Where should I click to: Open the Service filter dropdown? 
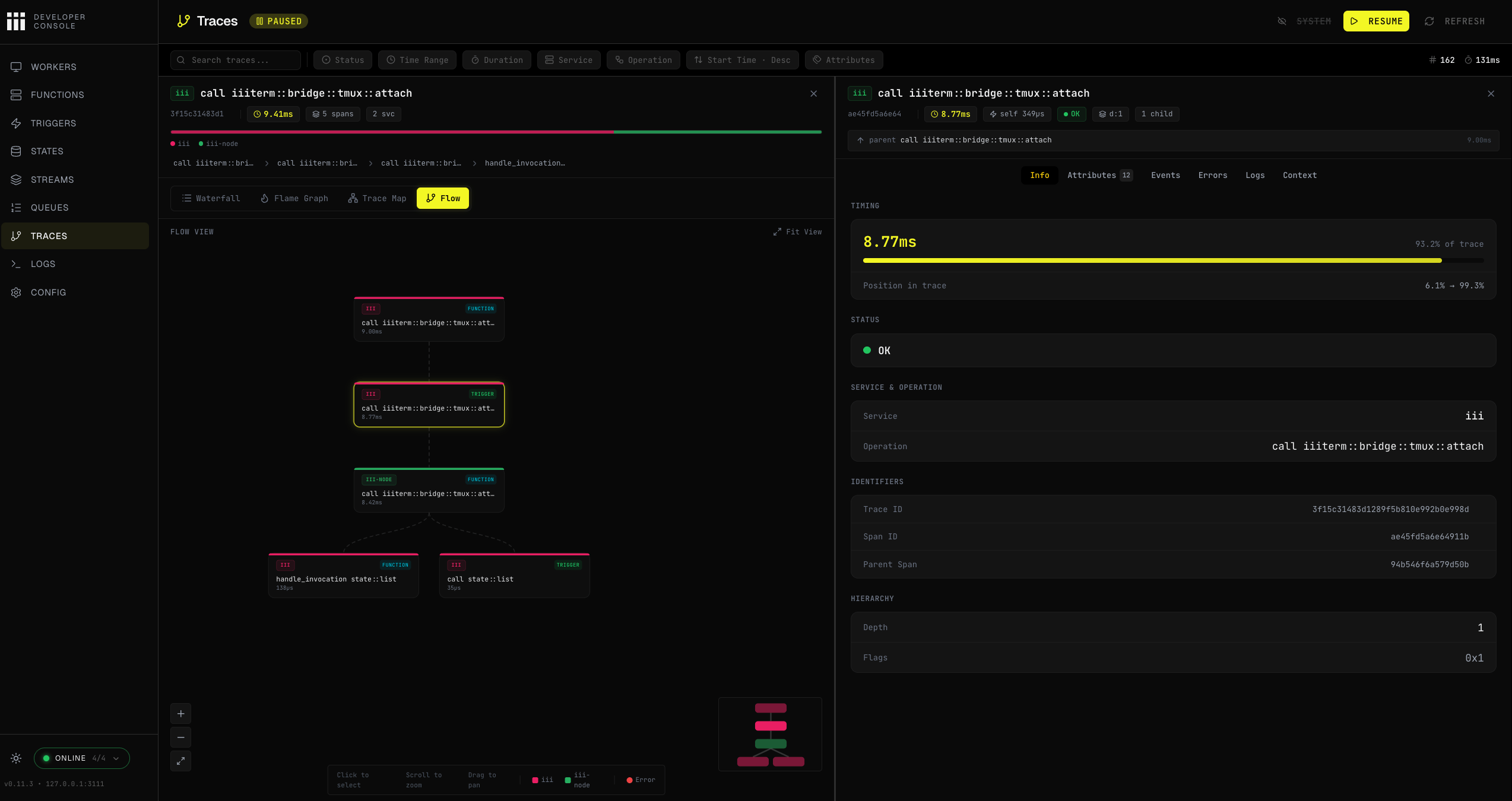click(569, 60)
